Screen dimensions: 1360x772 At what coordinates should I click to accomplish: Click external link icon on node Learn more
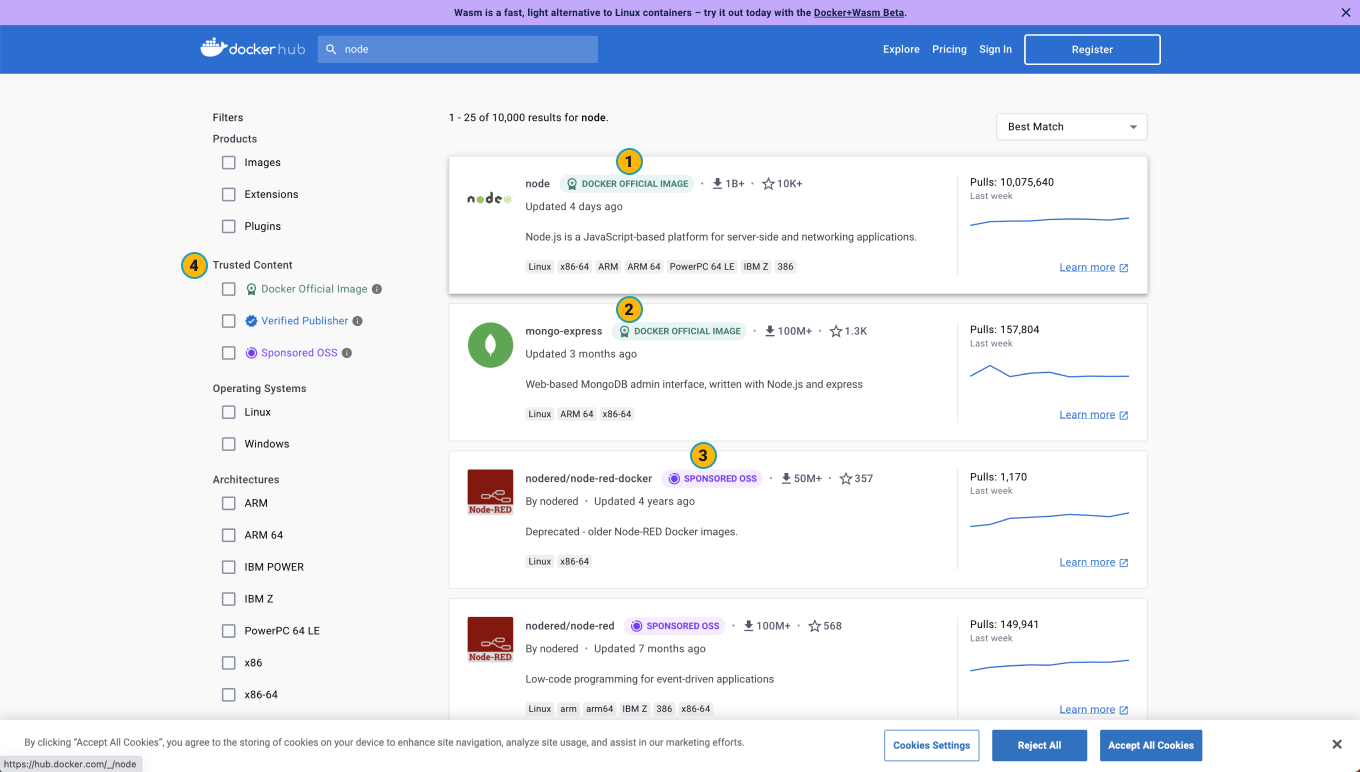coord(1124,268)
